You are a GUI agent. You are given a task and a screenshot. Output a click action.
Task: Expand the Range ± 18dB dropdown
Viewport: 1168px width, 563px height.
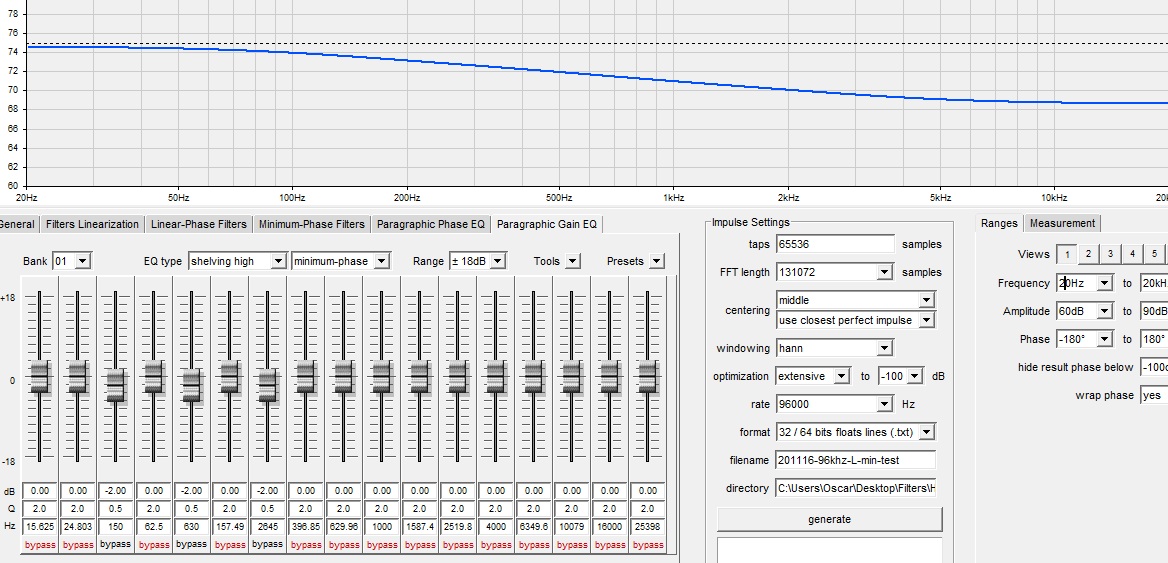pos(496,261)
